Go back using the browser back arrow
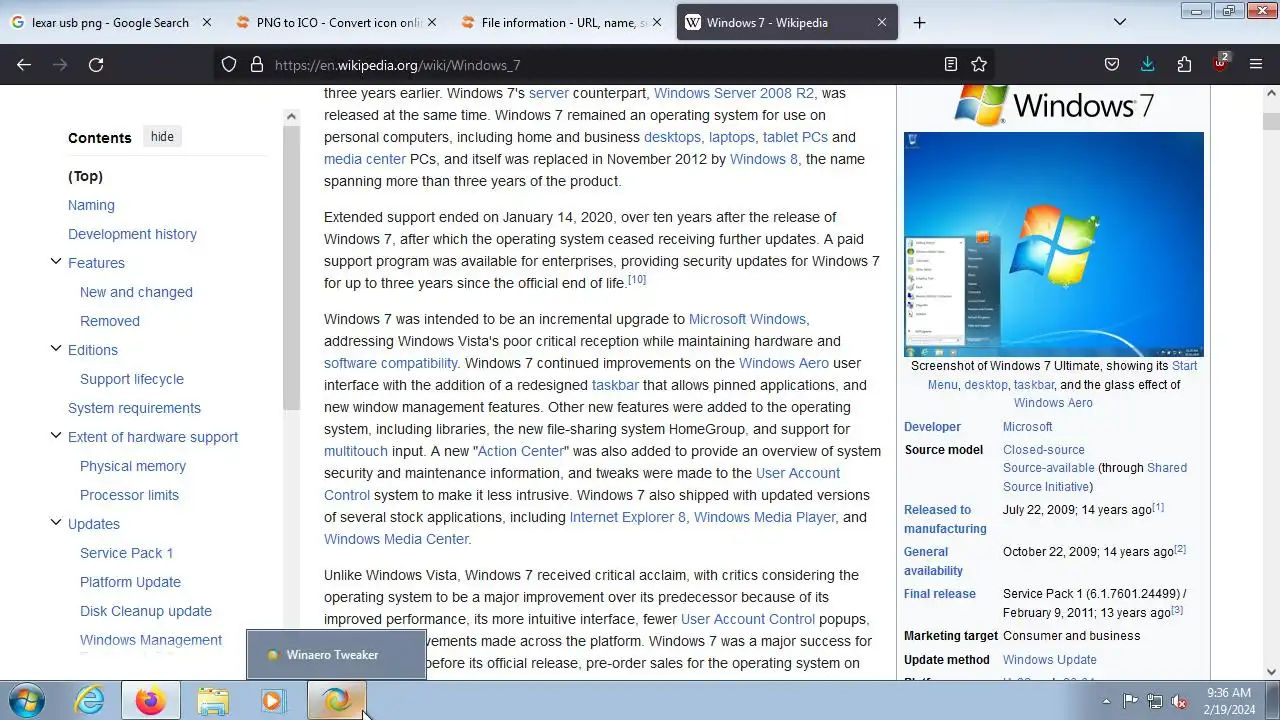The height and width of the screenshot is (720, 1280). [24, 64]
